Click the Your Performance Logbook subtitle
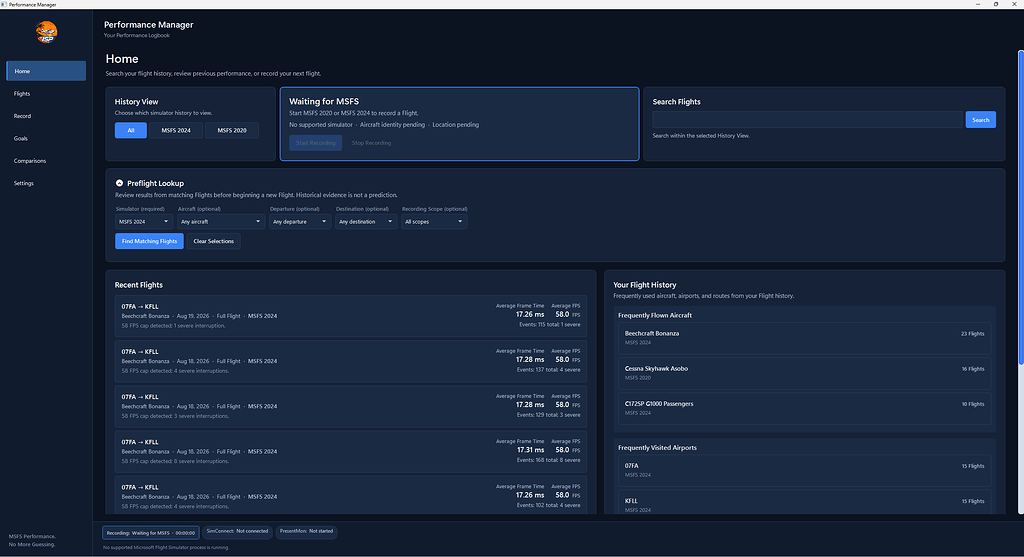 pos(136,35)
